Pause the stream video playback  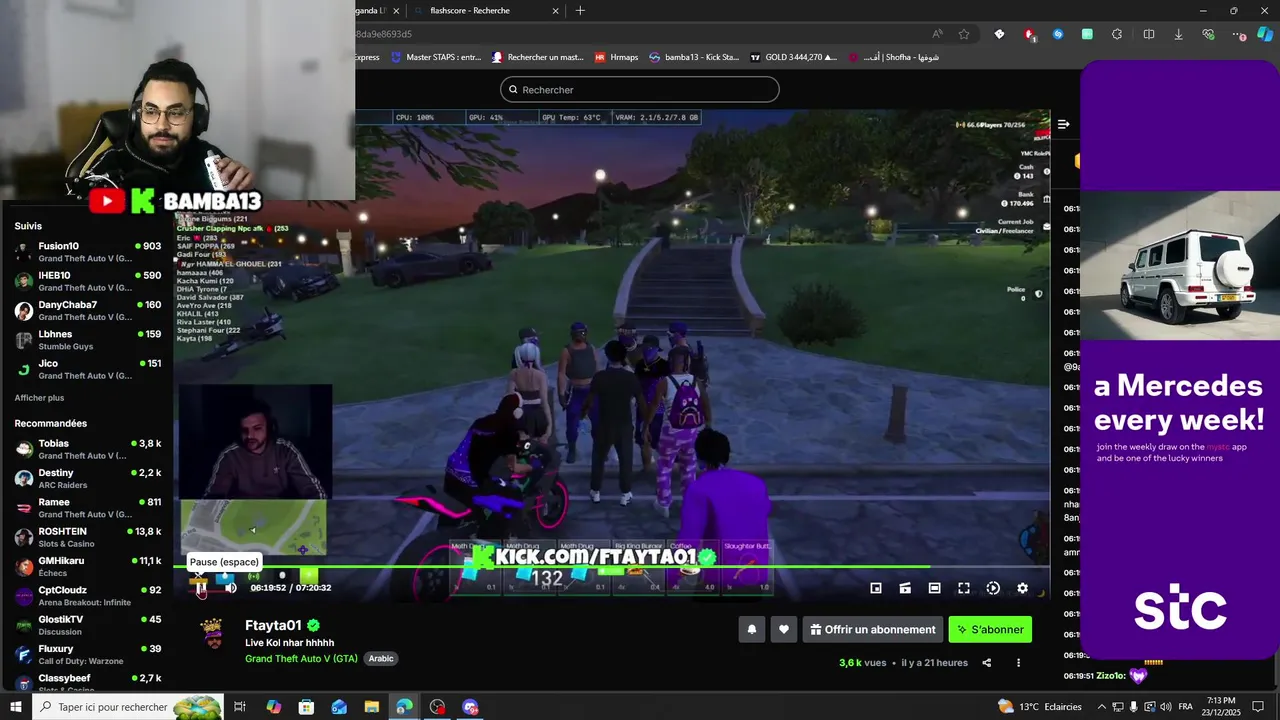click(x=201, y=588)
